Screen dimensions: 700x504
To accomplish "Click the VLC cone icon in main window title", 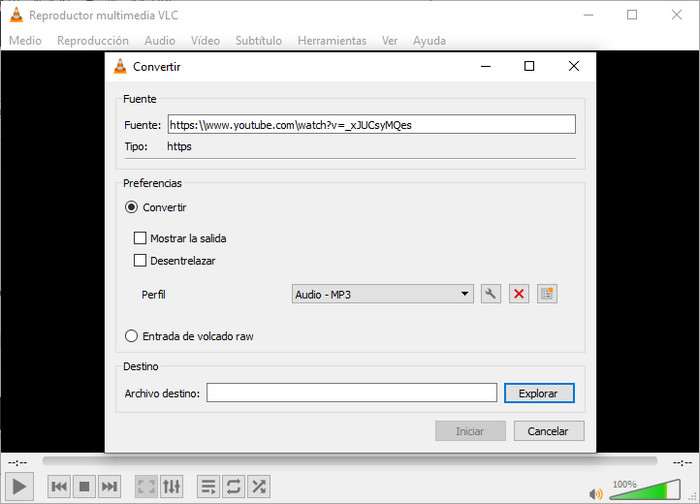I will pyautogui.click(x=17, y=15).
